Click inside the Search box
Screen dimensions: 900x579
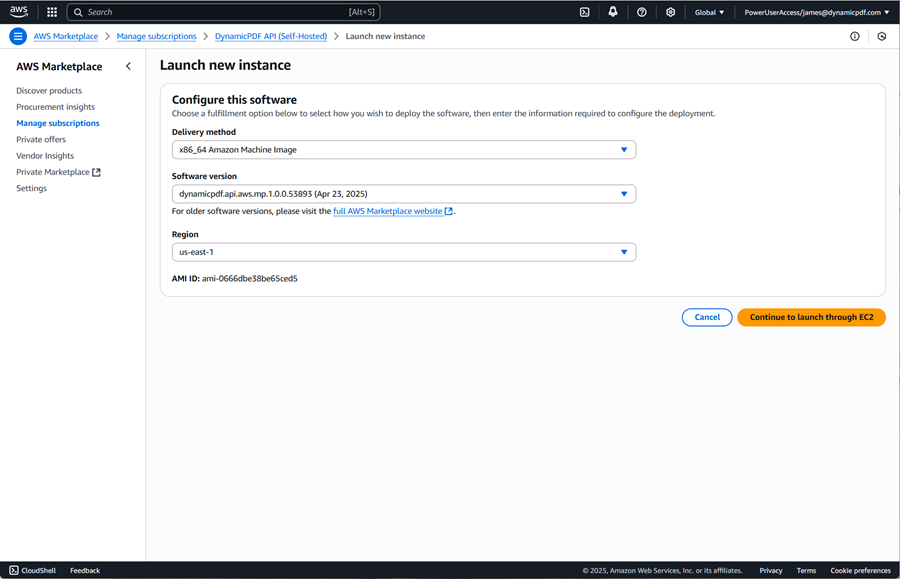pos(223,12)
